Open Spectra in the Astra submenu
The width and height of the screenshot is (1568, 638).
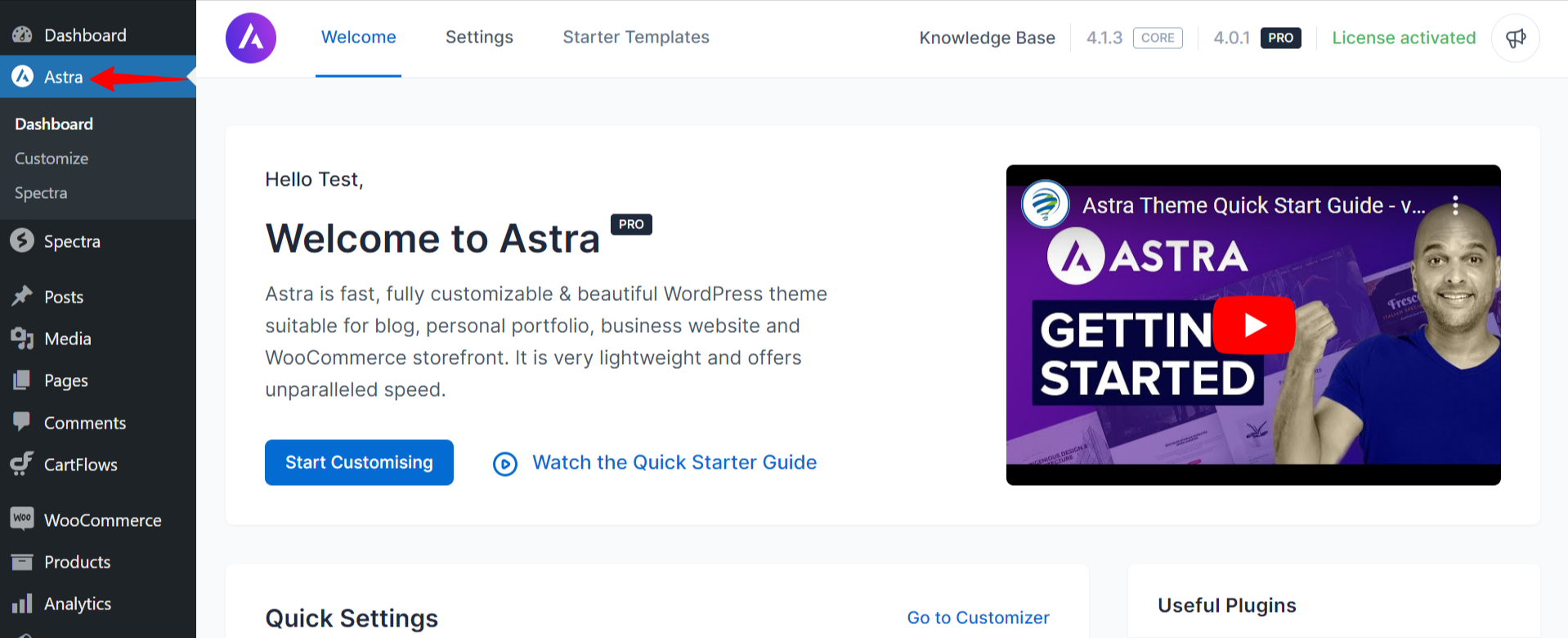[41, 192]
